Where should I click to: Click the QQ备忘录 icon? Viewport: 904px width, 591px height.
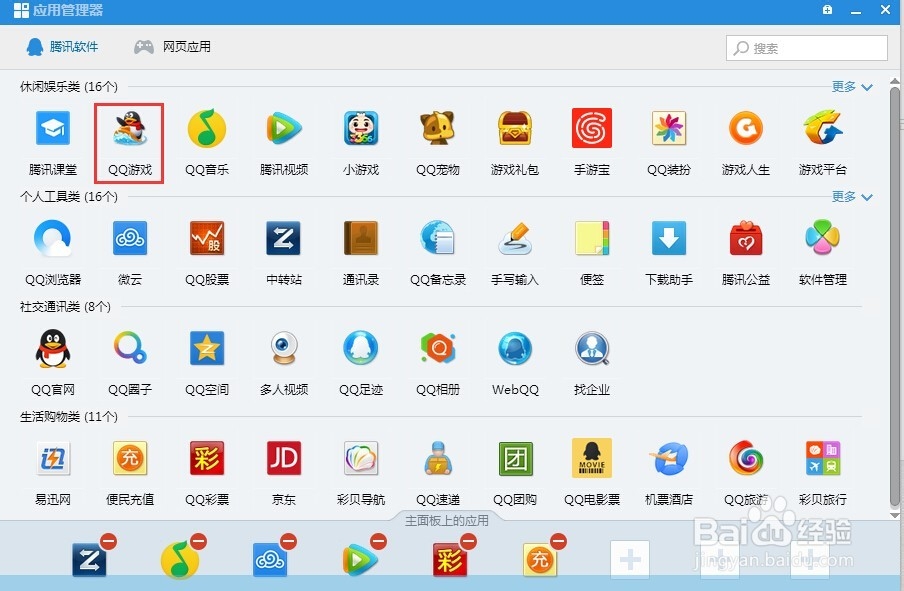coord(438,238)
